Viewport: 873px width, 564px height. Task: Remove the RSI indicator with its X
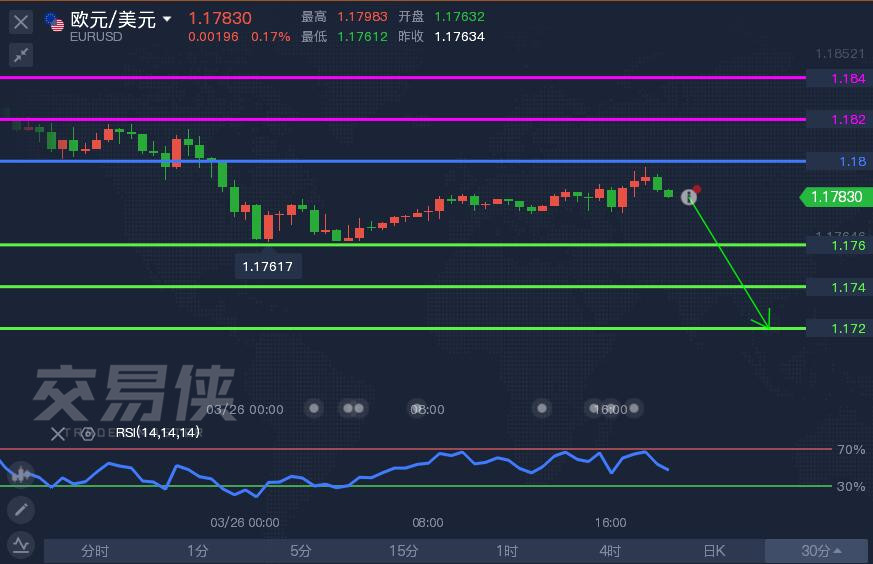pyautogui.click(x=58, y=434)
